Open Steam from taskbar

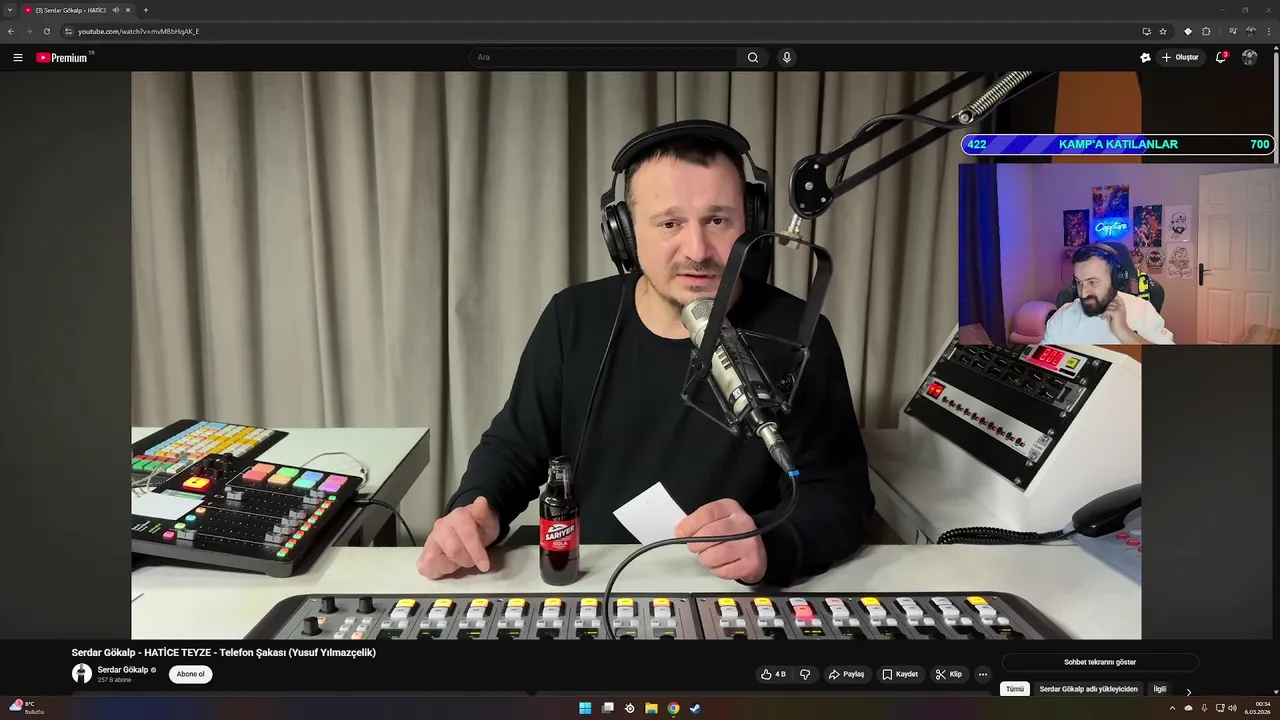pyautogui.click(x=695, y=708)
